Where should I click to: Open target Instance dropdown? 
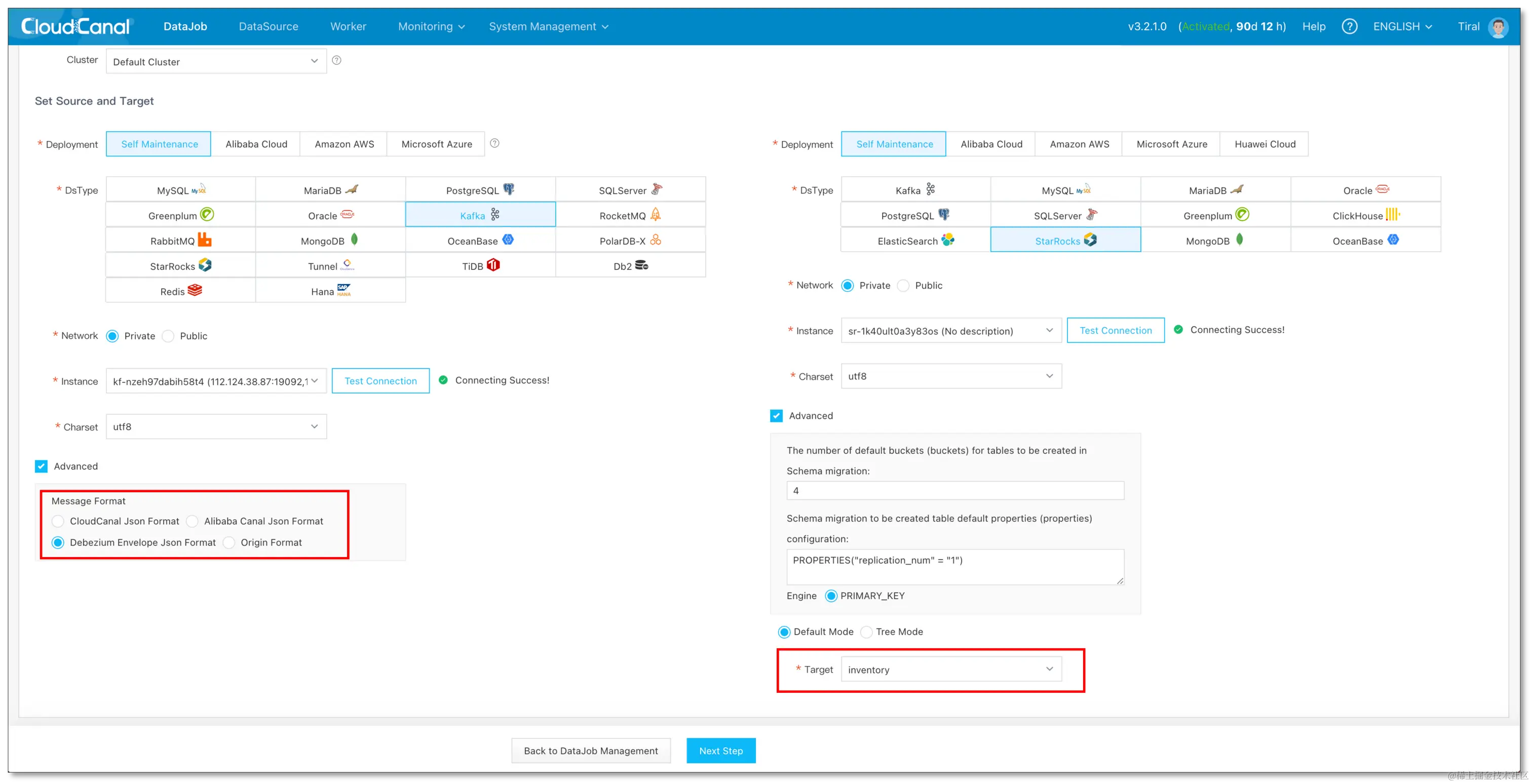pyautogui.click(x=951, y=331)
